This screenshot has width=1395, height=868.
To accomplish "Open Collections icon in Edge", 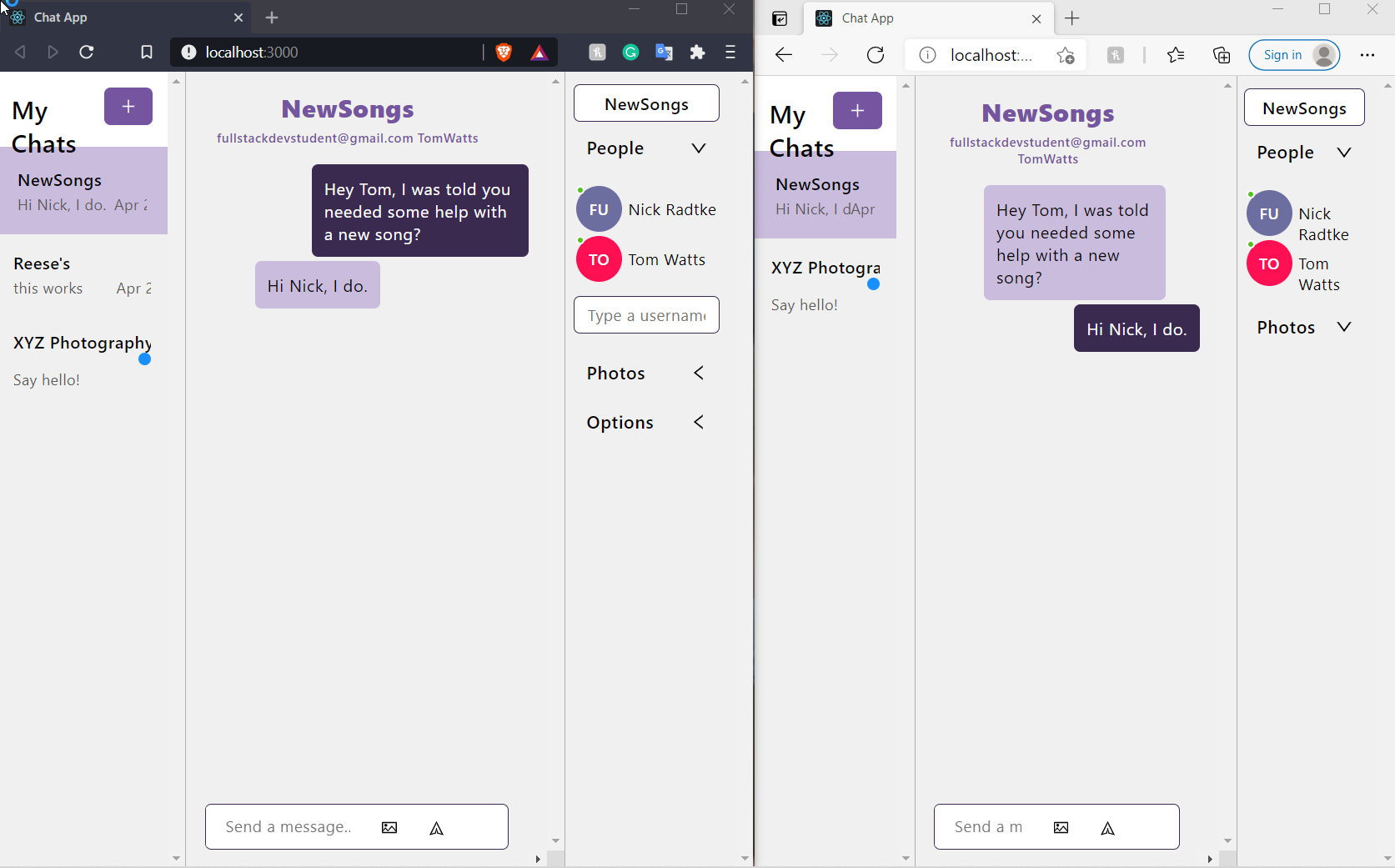I will [x=1222, y=55].
